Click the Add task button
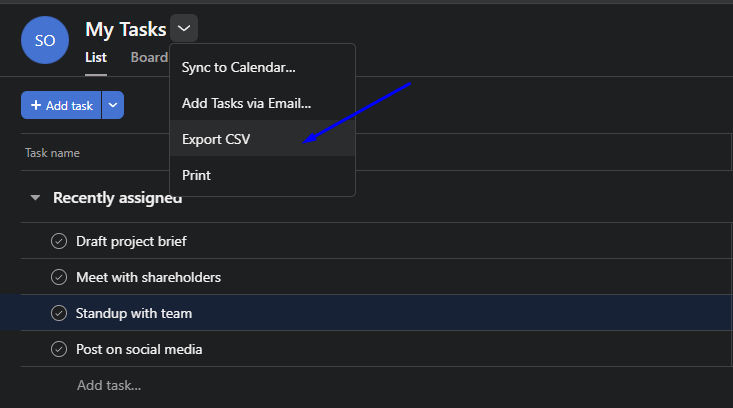Image resolution: width=733 pixels, height=408 pixels. point(62,105)
